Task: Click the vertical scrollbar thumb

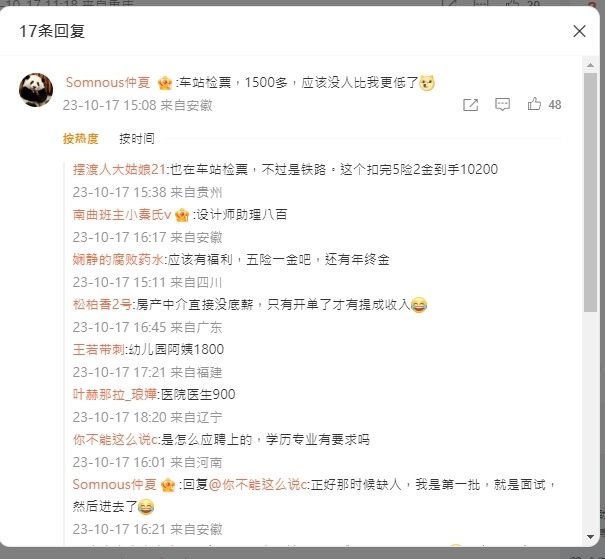Action: 590,192
